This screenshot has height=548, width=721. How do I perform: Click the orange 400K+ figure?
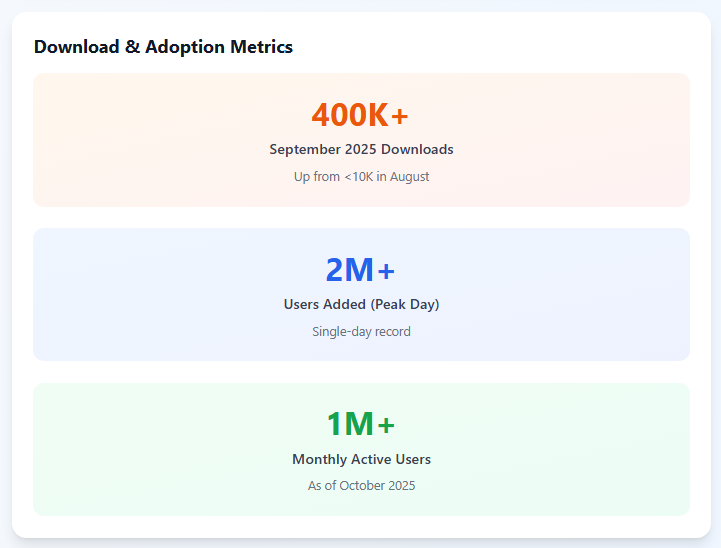[x=360, y=115]
